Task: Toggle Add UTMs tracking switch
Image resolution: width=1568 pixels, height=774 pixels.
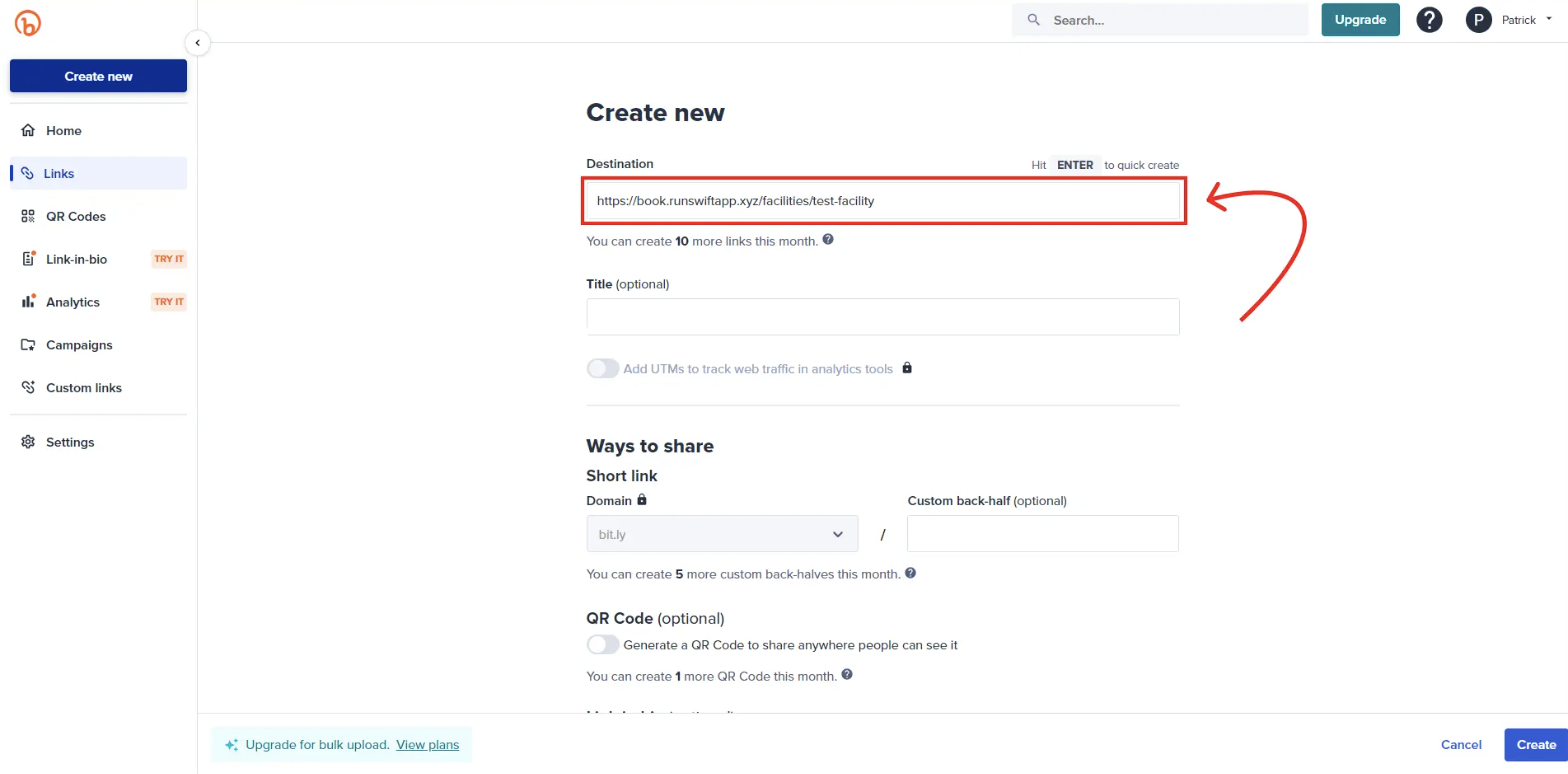Action: pyautogui.click(x=603, y=368)
